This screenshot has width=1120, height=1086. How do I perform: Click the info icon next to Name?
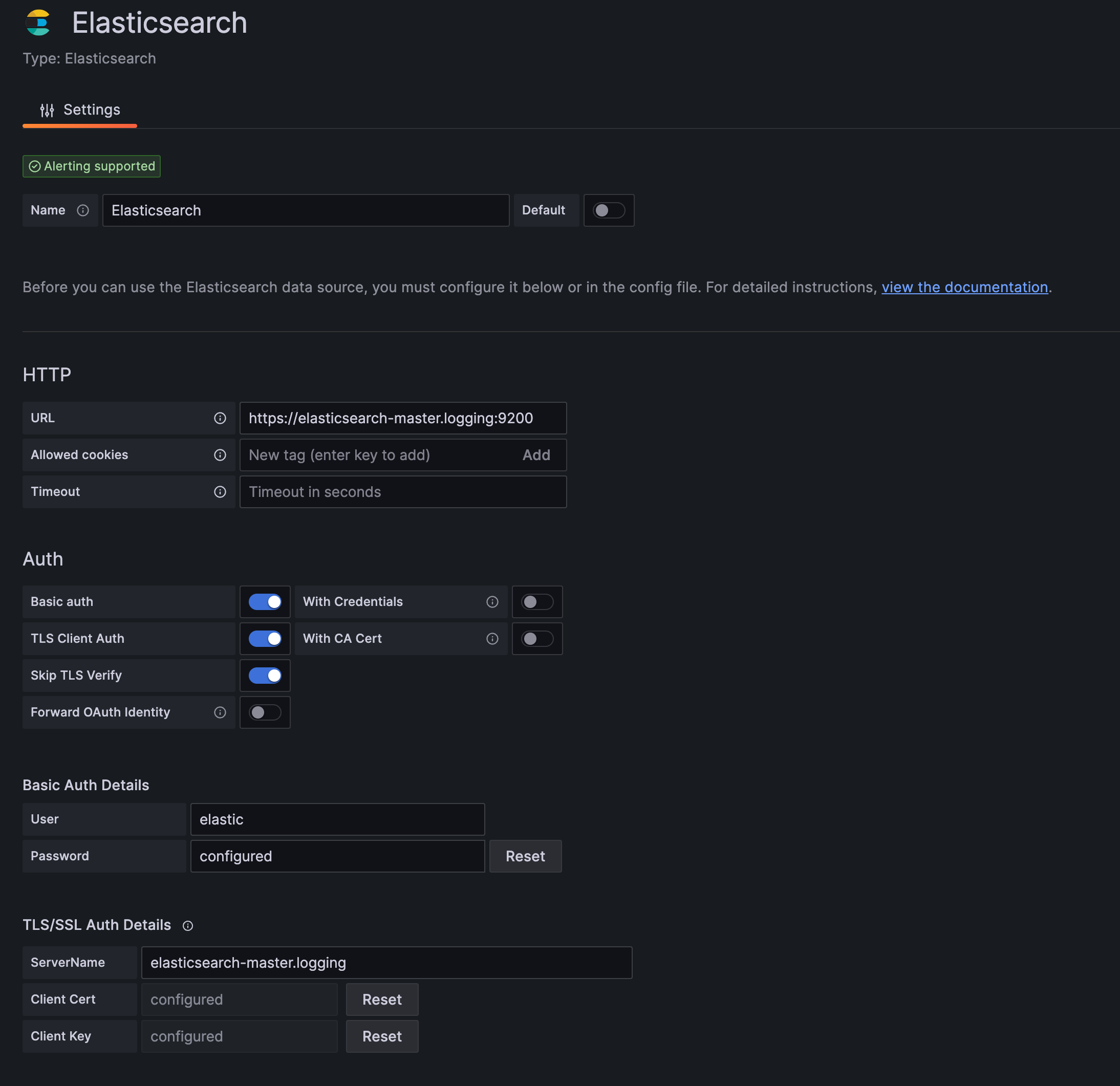(x=83, y=210)
